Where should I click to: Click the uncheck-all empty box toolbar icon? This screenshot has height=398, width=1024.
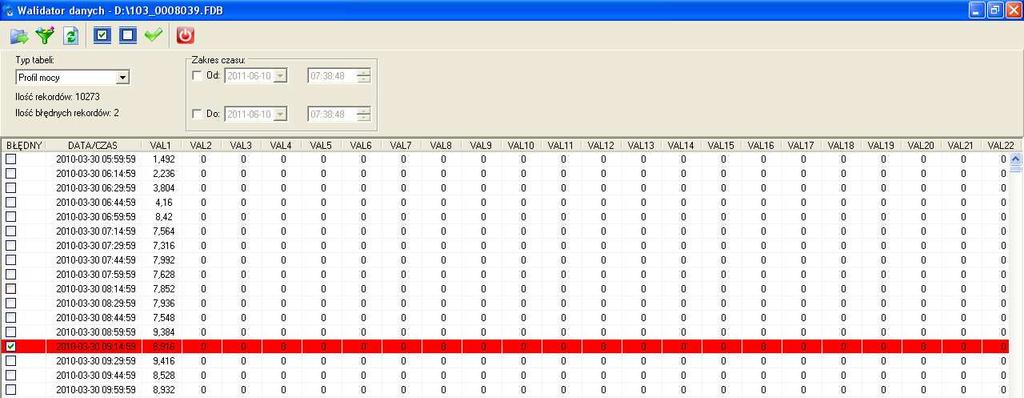[x=128, y=35]
